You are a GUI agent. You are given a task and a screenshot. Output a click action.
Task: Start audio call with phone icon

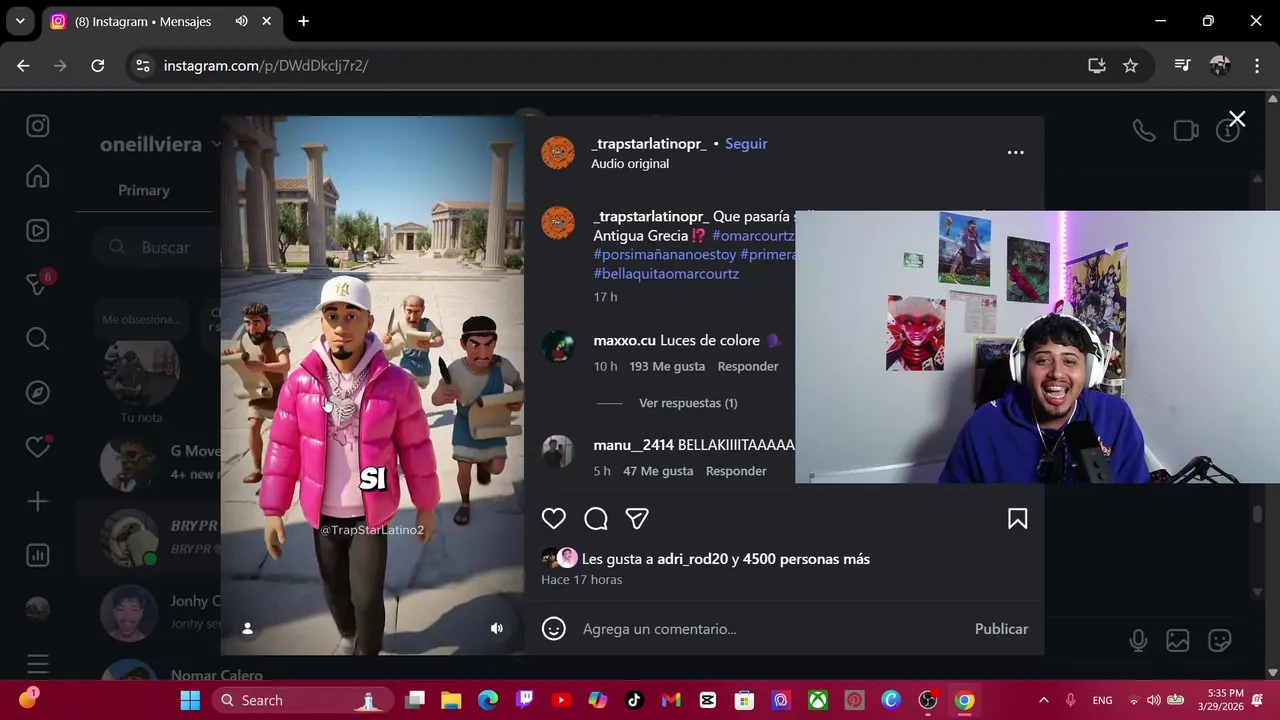pos(1143,131)
